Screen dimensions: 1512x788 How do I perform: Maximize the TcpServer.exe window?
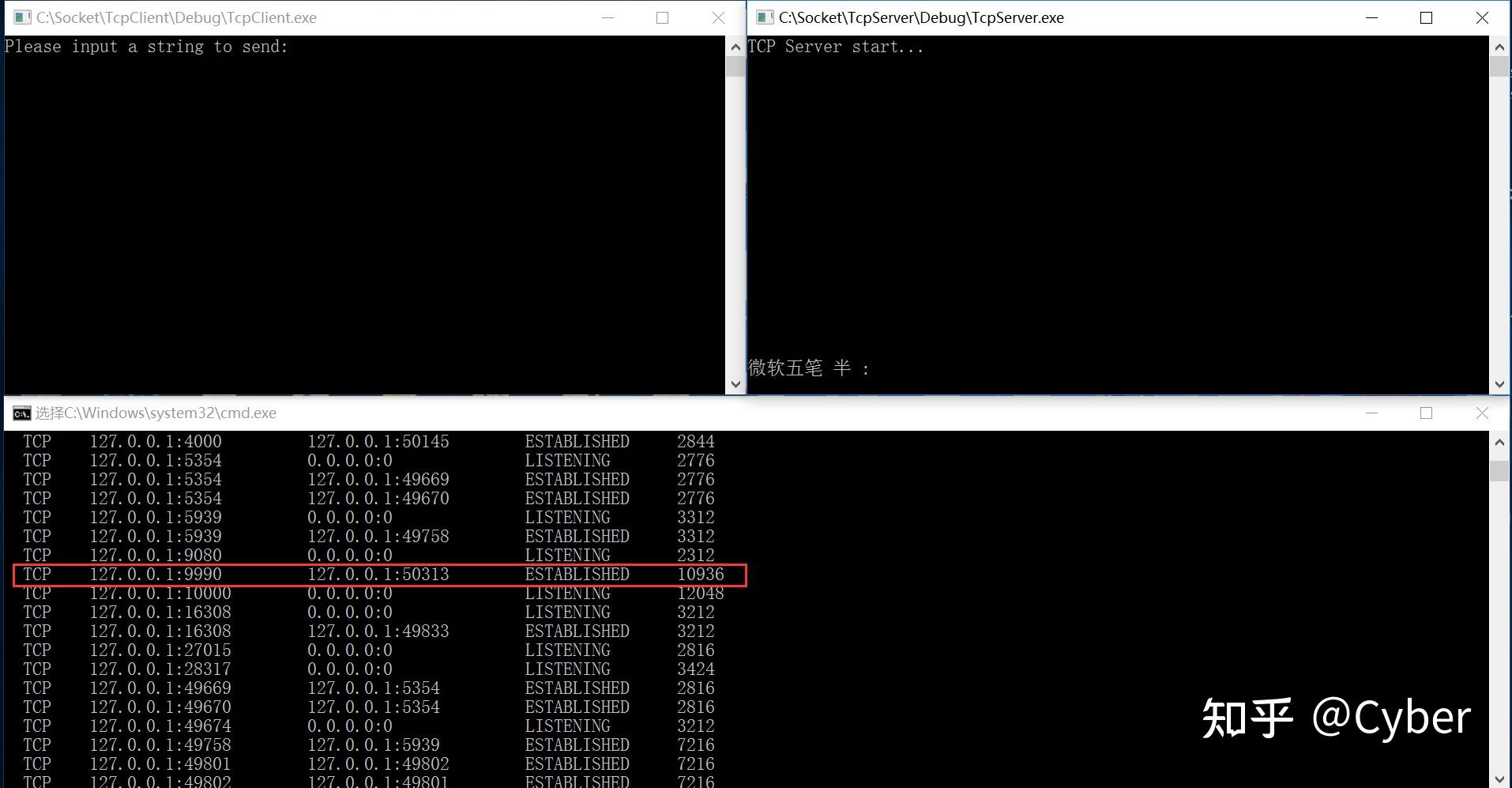coord(1426,17)
